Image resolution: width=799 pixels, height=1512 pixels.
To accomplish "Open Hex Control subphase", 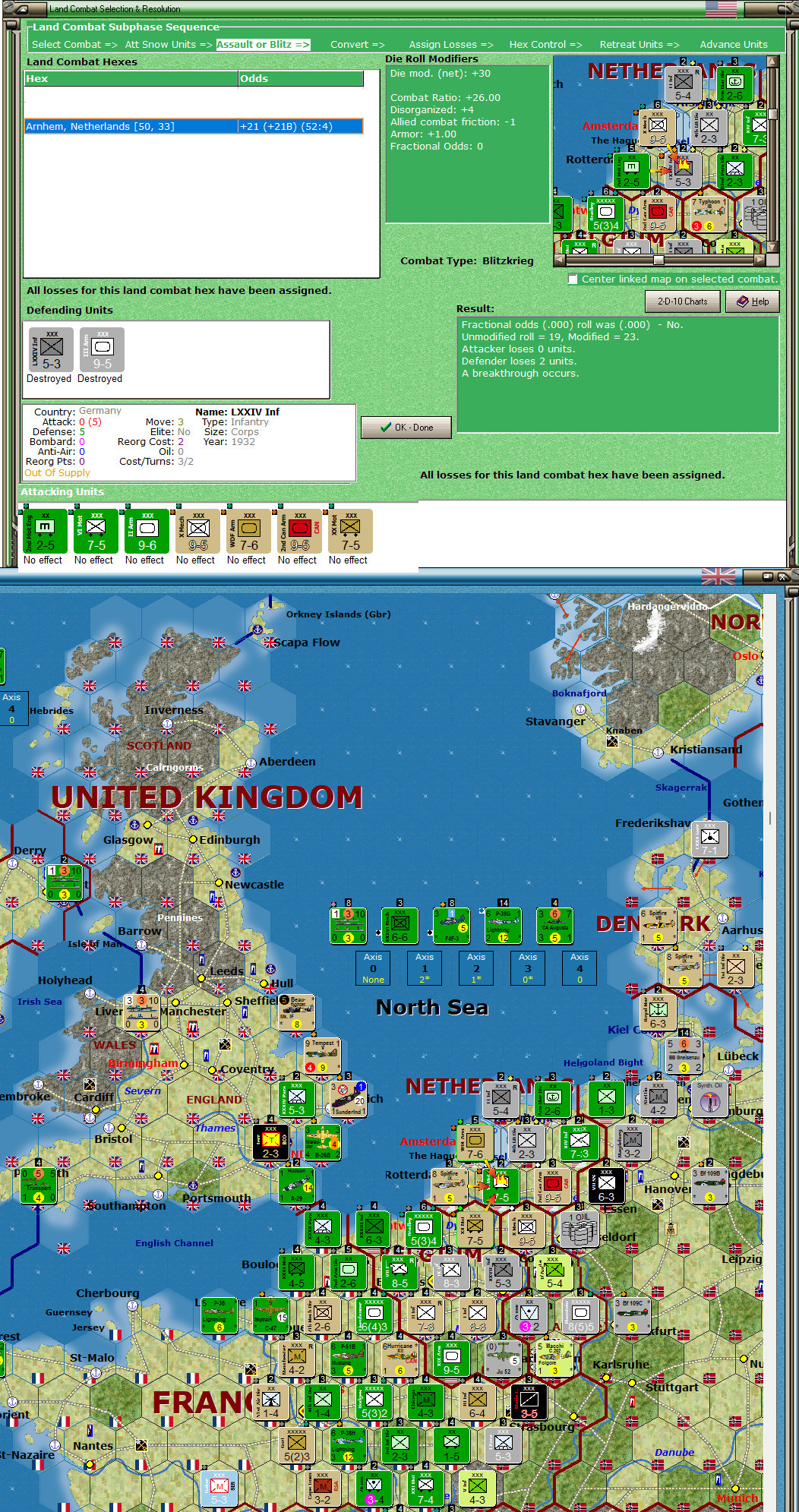I will 546,44.
